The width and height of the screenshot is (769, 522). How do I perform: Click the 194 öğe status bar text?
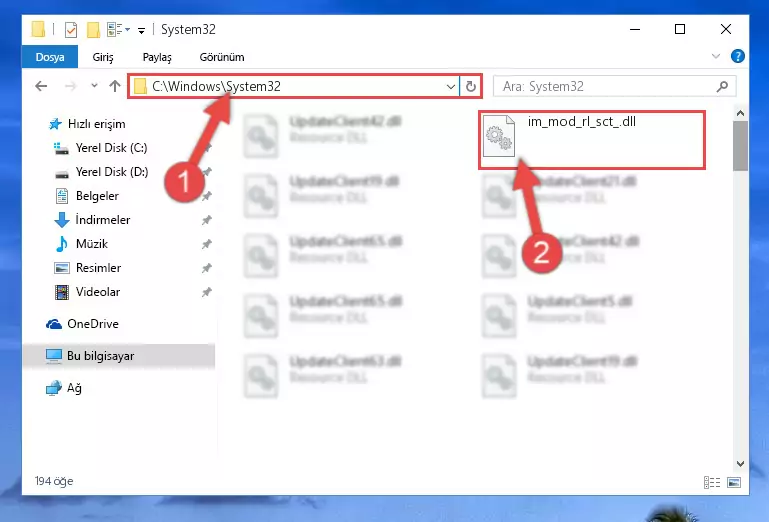(x=54, y=481)
